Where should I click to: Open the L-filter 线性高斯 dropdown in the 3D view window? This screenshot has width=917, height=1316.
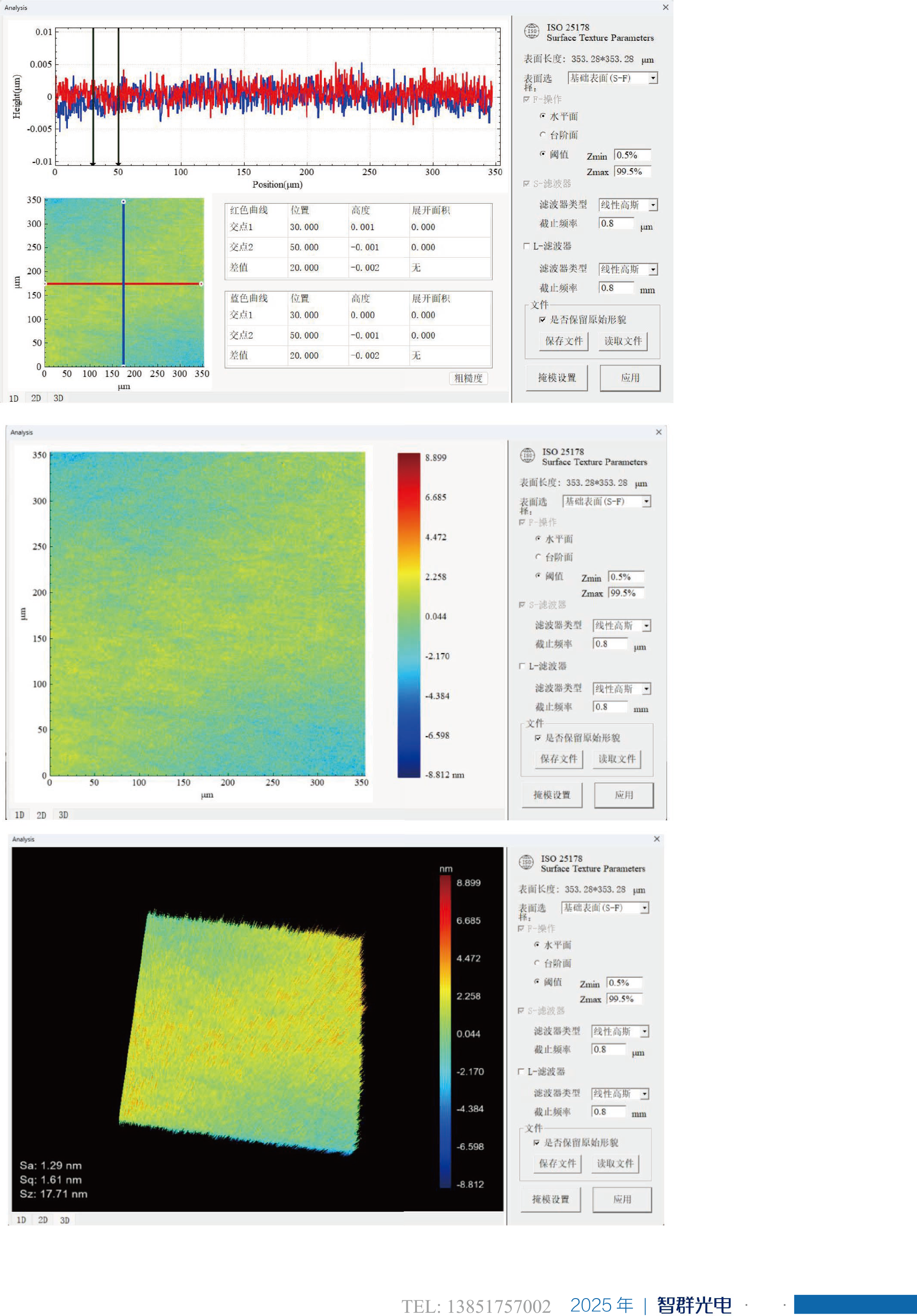645,1094
